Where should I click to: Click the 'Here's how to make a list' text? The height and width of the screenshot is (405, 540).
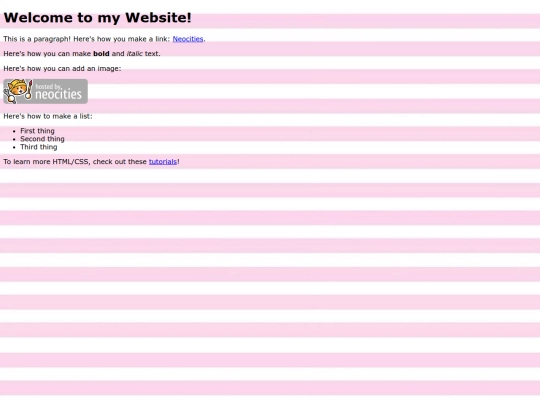(x=48, y=116)
